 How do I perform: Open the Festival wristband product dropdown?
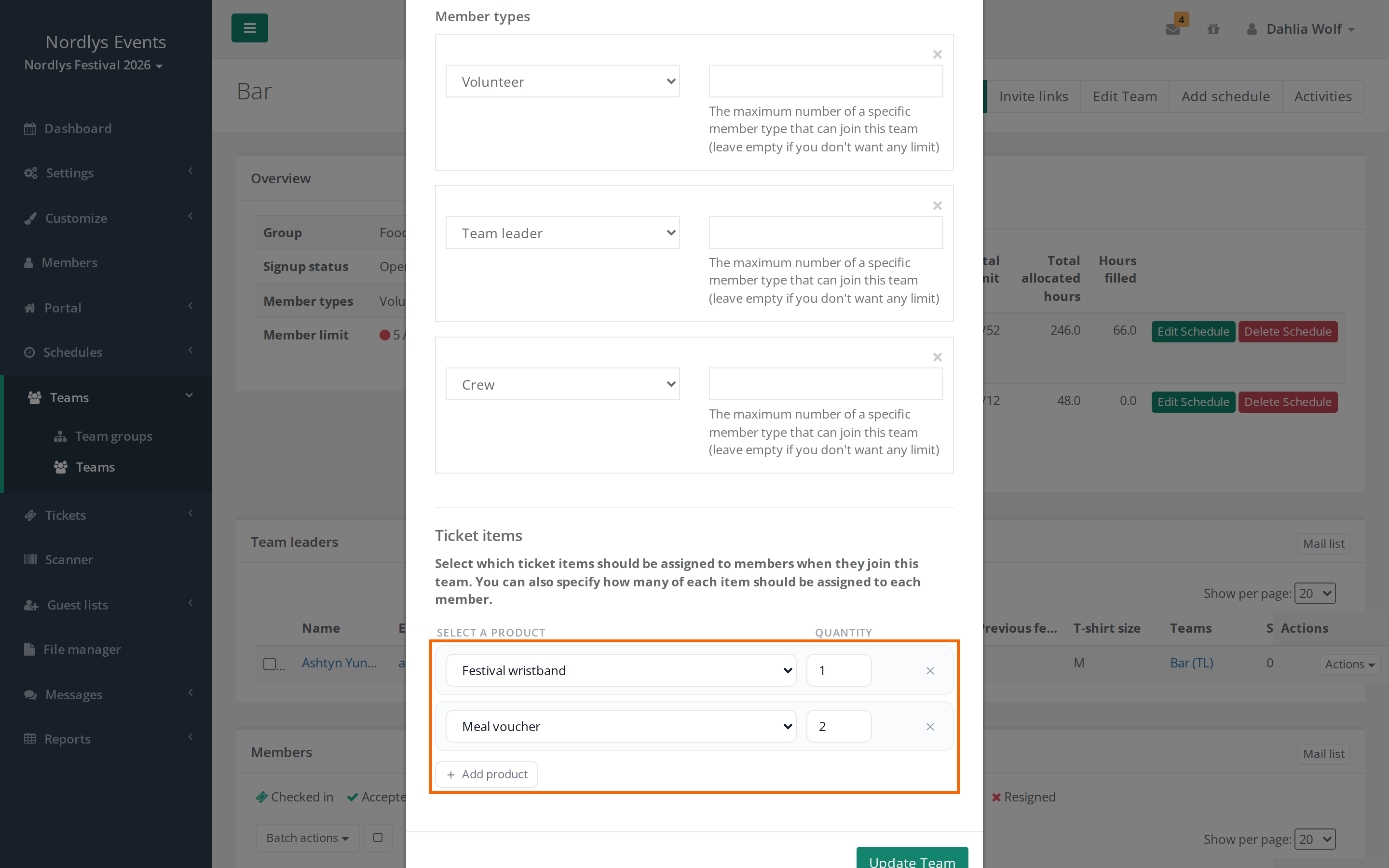coord(621,670)
